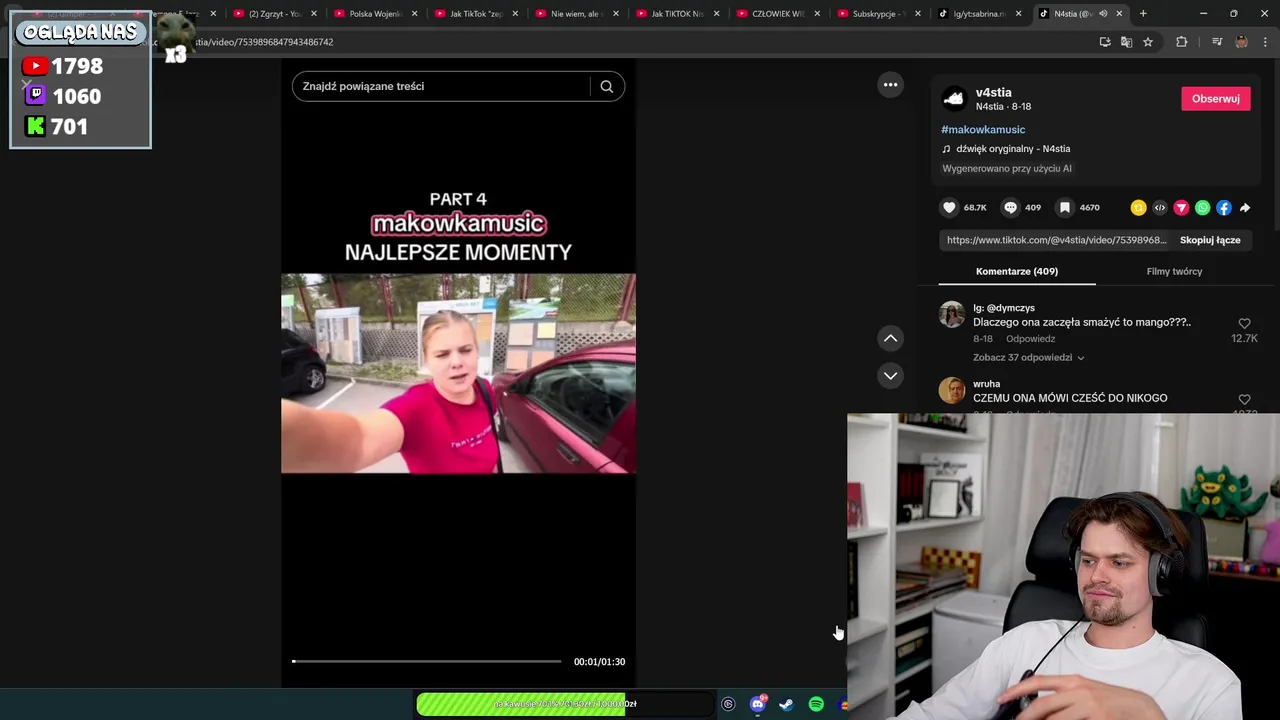Send to friends with pink paper-plane icon
This screenshot has width=1280, height=720.
pyautogui.click(x=1181, y=208)
